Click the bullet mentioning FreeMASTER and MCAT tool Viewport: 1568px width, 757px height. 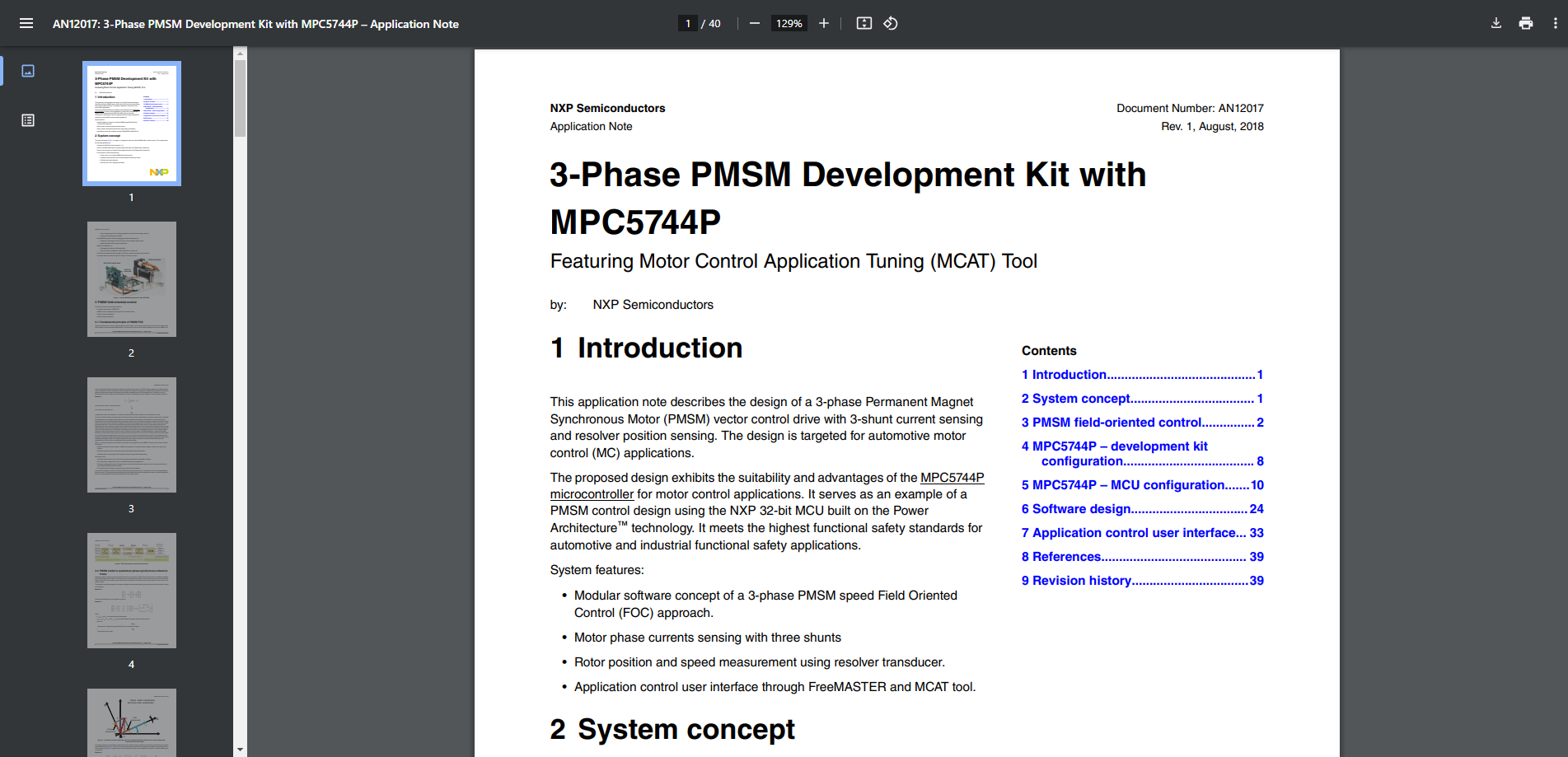(775, 686)
